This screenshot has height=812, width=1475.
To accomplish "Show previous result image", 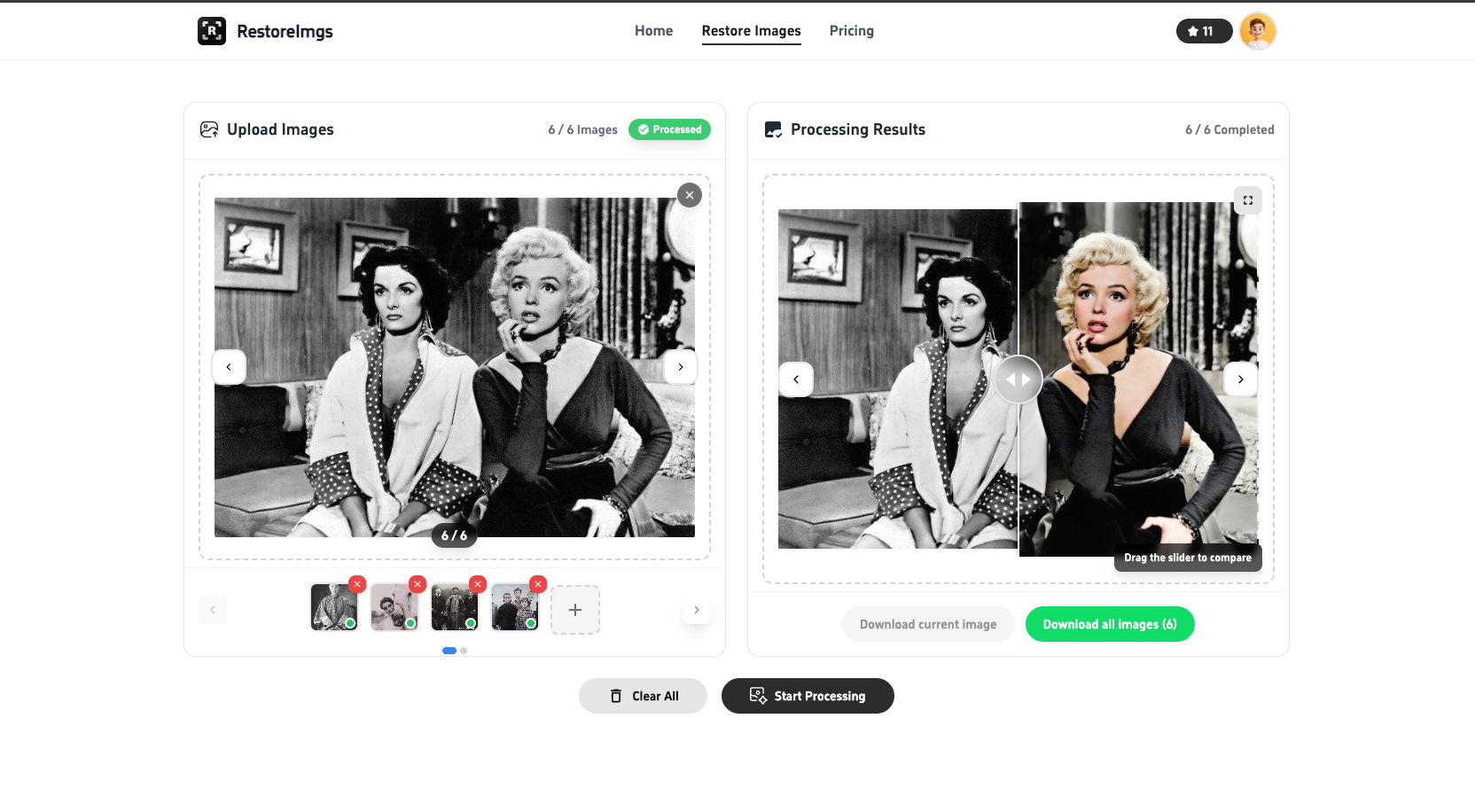I will [x=796, y=379].
